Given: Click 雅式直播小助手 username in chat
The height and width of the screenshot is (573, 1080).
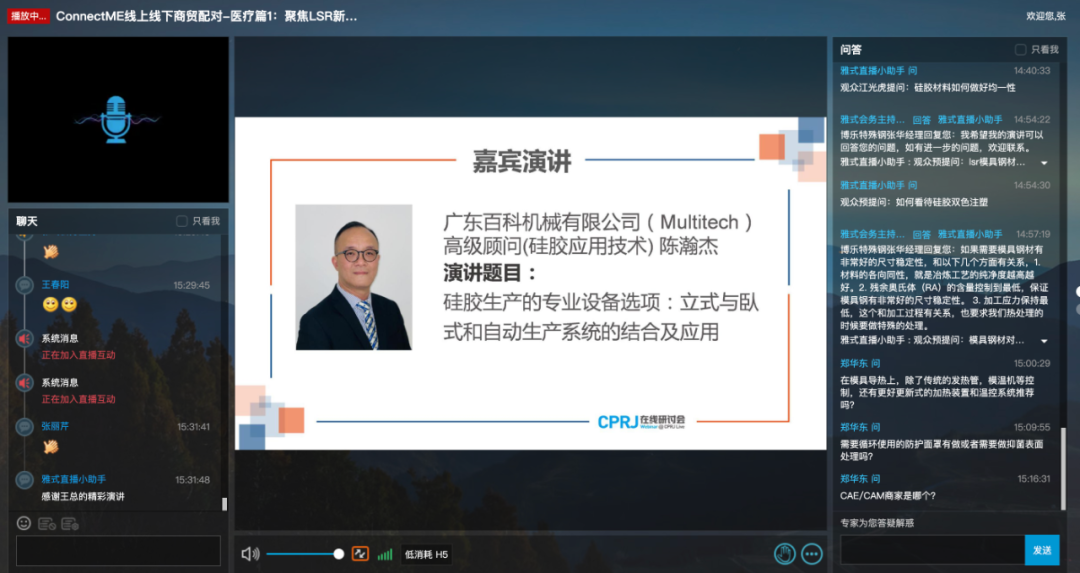Looking at the screenshot, I should 74,479.
